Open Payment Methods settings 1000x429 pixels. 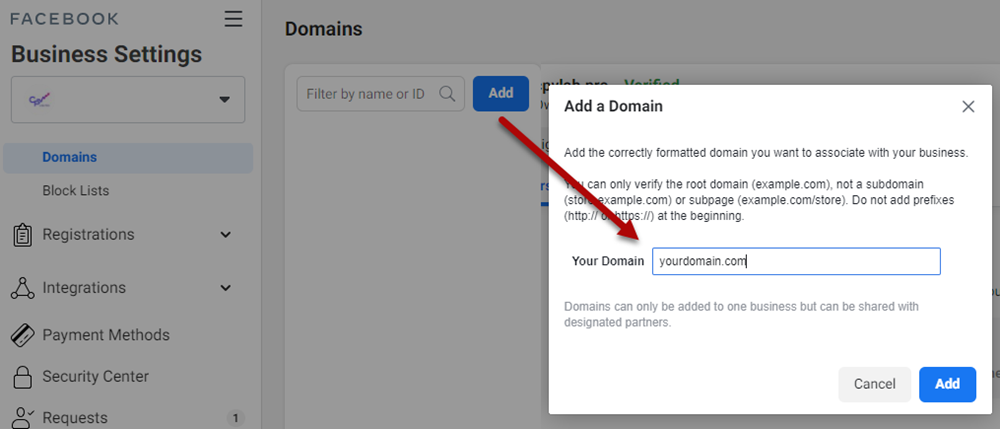106,335
